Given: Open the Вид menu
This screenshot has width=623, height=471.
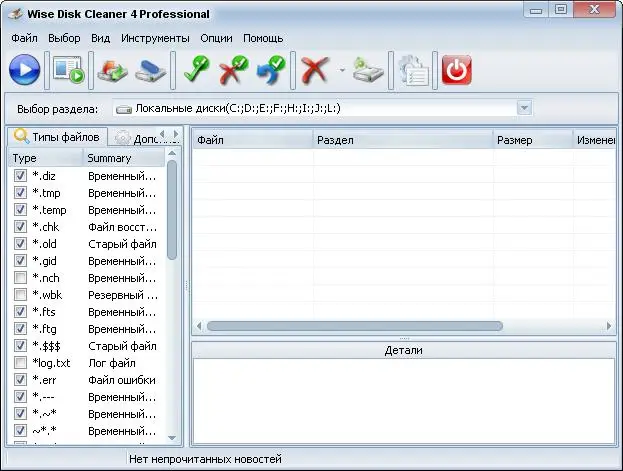Looking at the screenshot, I should click(x=101, y=38).
